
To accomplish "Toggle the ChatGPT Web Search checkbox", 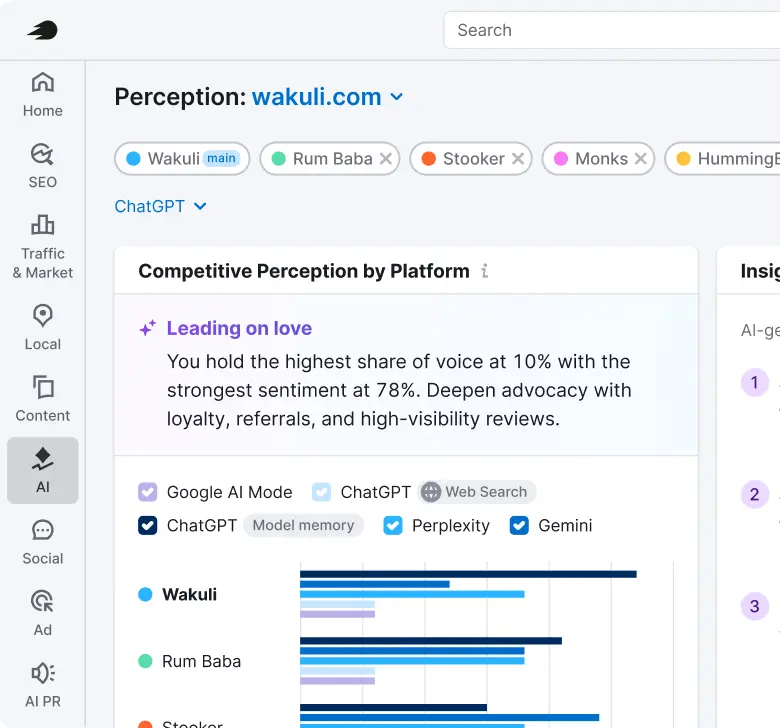I will (321, 492).
